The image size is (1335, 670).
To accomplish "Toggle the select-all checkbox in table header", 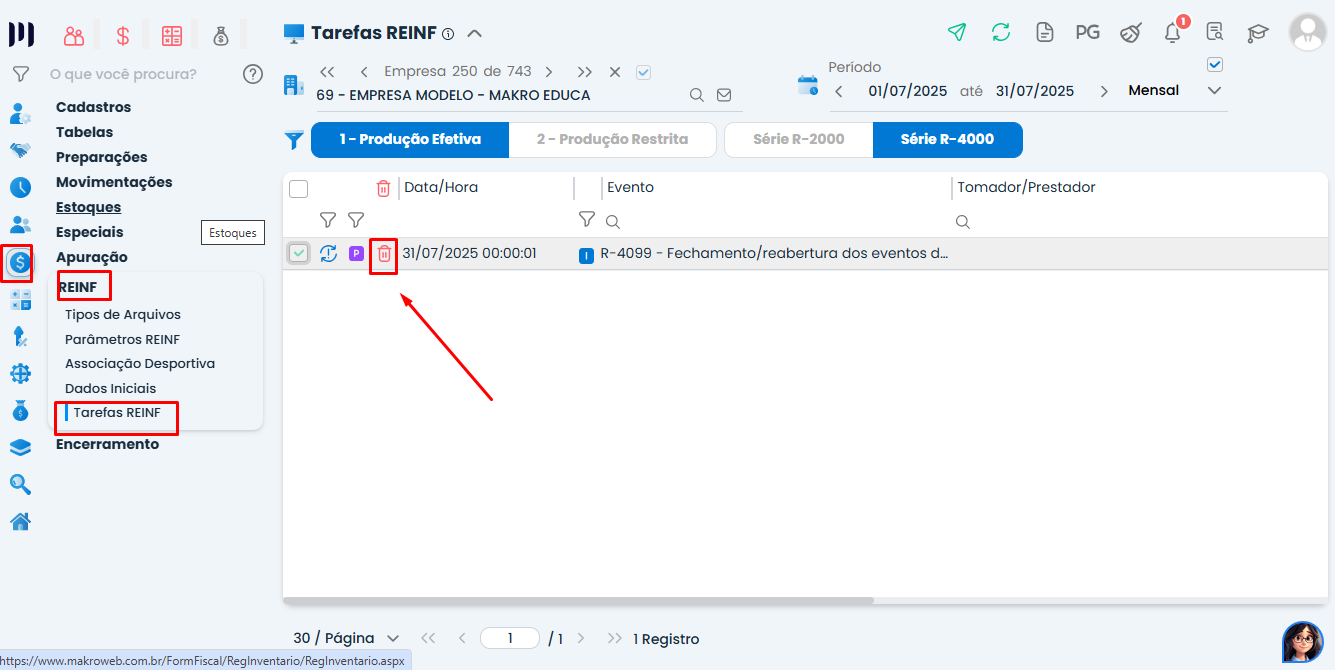I will pos(299,188).
